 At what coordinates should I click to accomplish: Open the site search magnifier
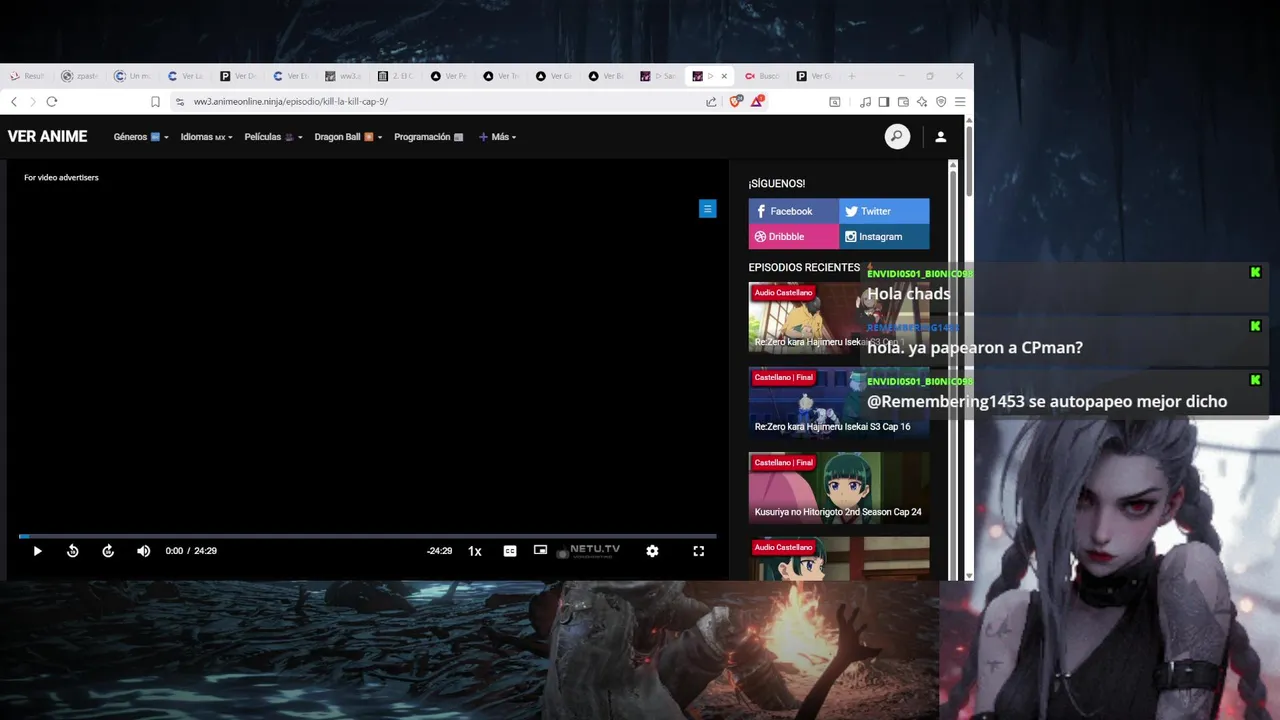[897, 137]
